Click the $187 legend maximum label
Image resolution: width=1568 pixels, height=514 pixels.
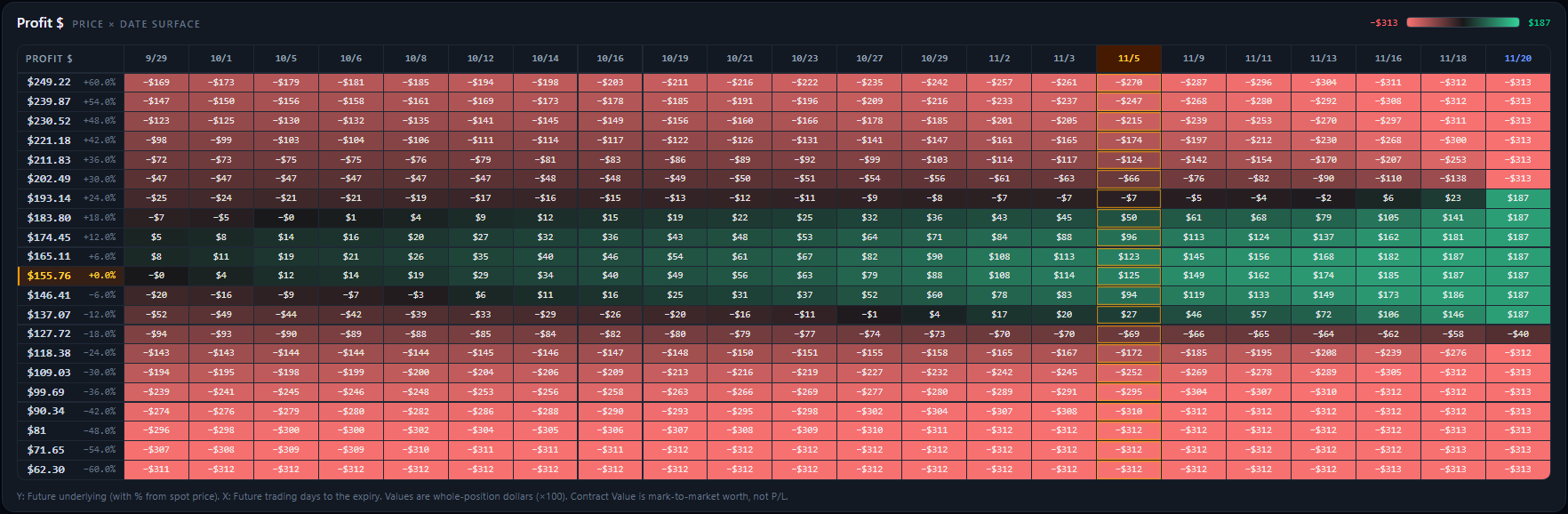tap(1539, 22)
